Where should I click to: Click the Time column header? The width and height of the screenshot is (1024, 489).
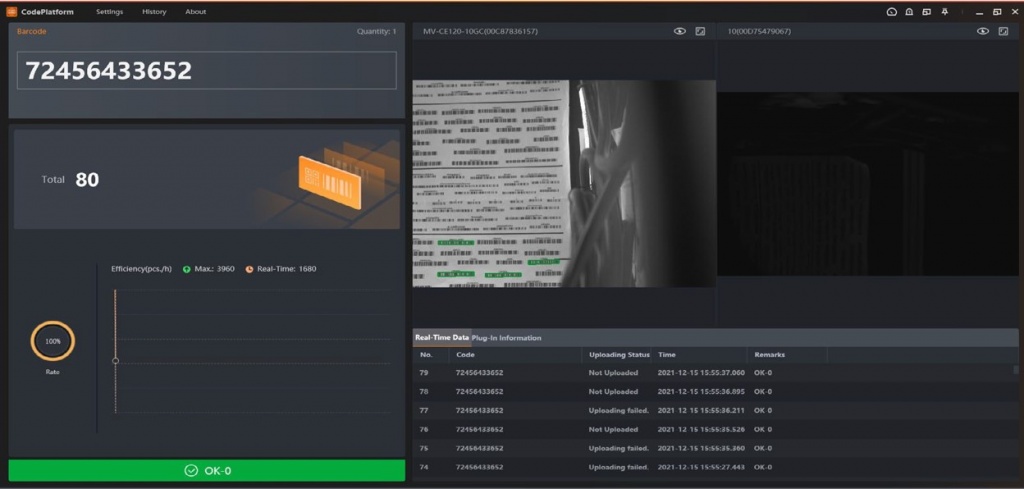click(x=667, y=355)
